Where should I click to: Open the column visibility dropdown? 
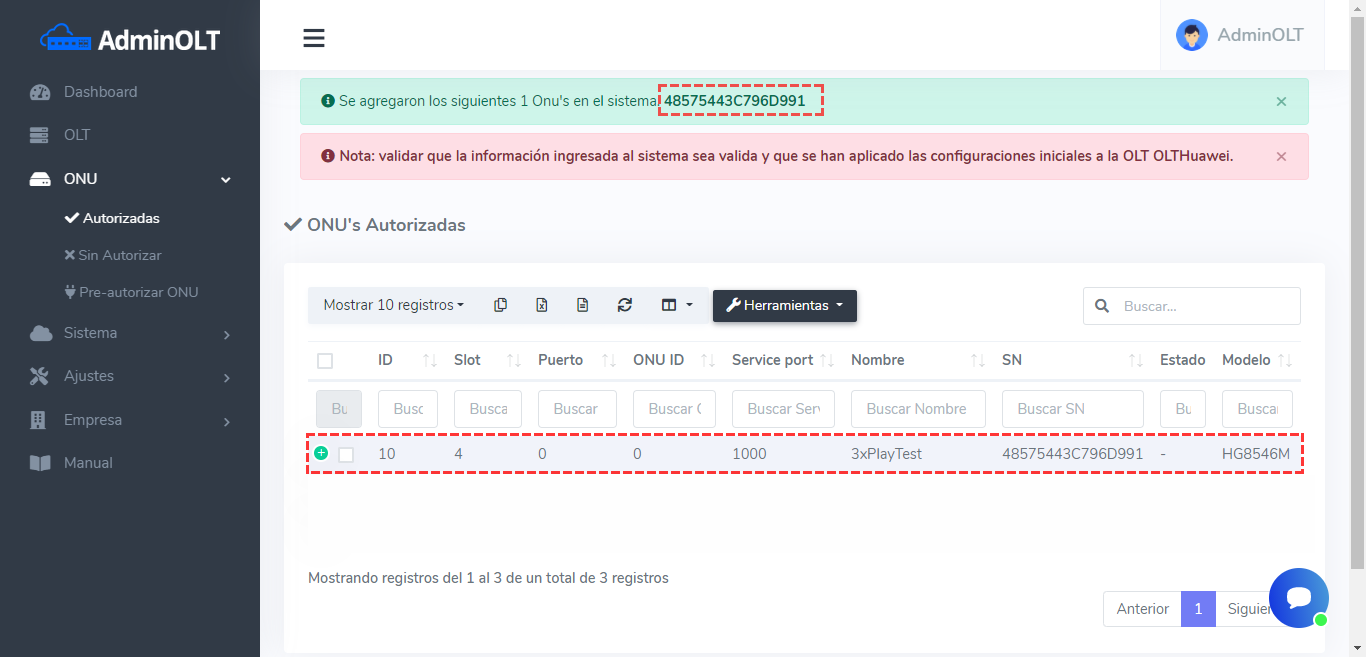click(677, 305)
